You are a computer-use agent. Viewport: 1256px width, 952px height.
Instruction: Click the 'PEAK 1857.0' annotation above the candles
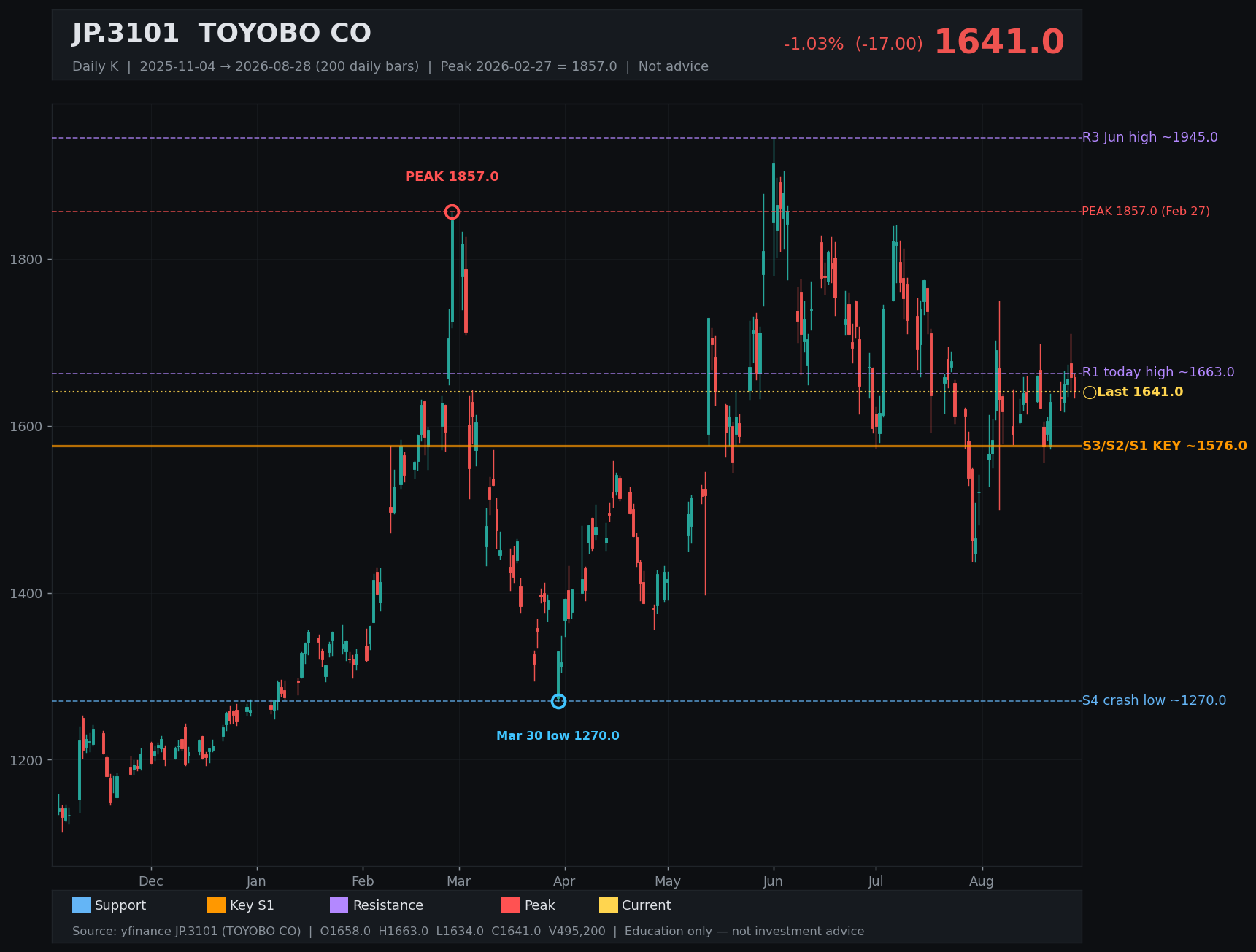pos(452,177)
